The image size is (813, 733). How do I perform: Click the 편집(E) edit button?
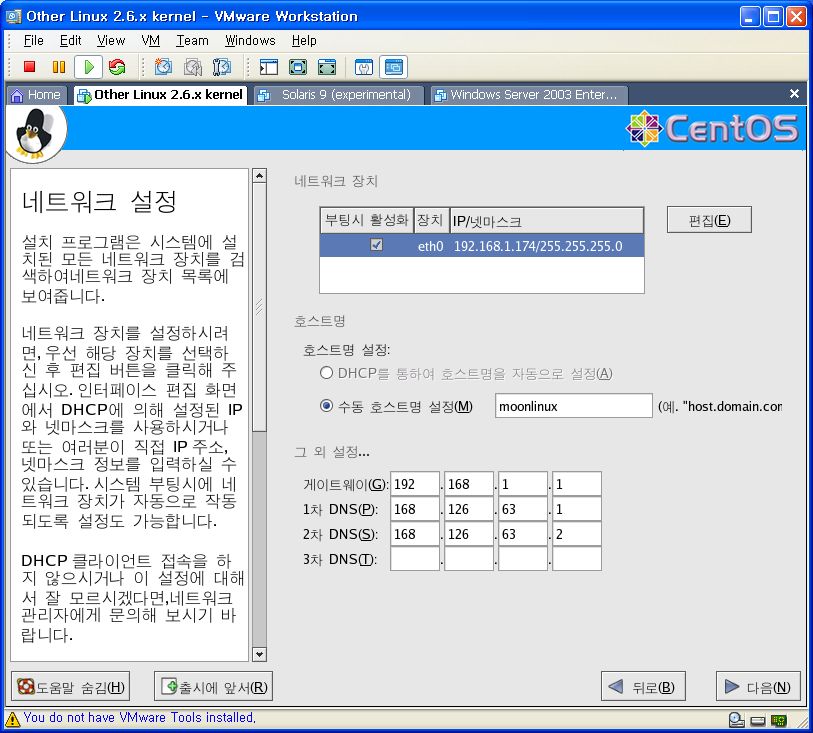tap(708, 220)
